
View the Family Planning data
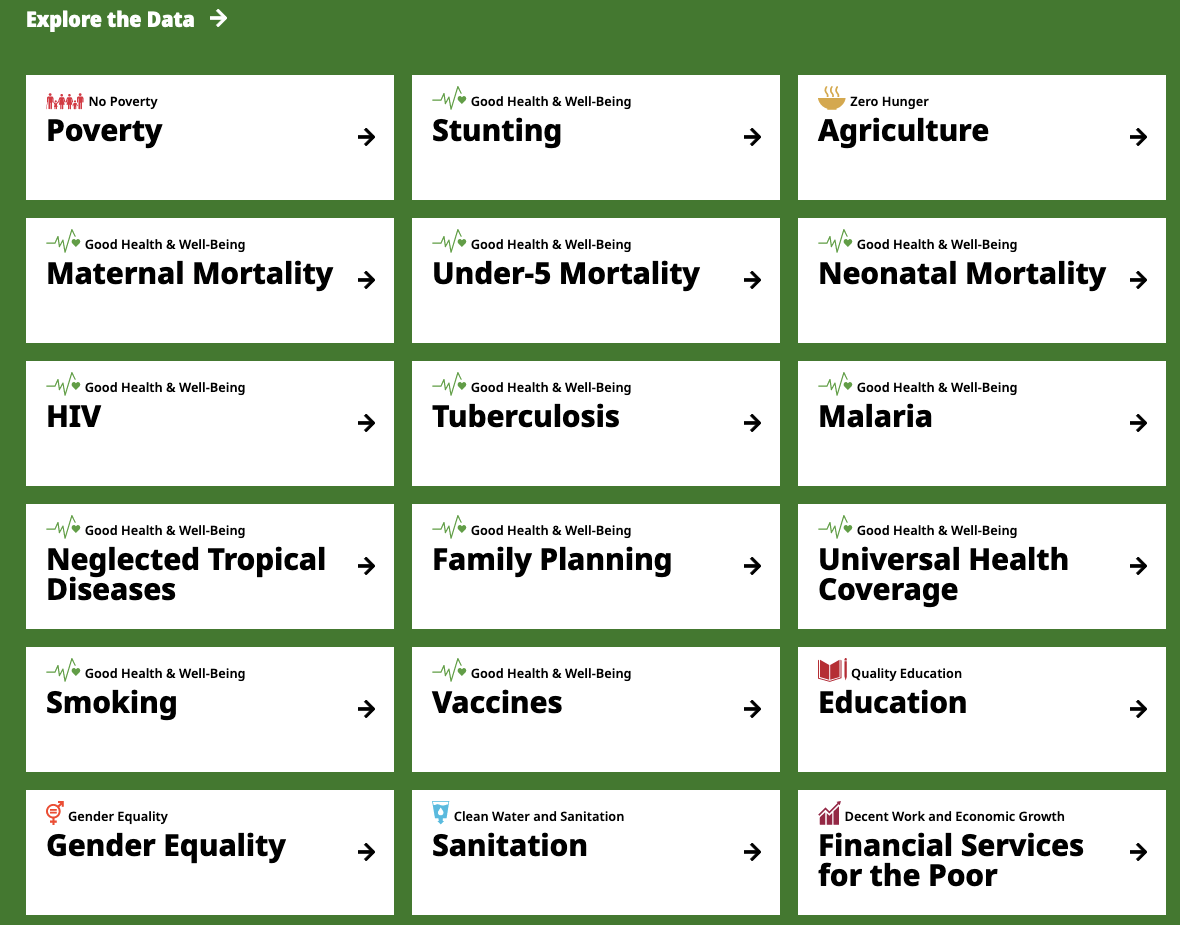click(552, 560)
